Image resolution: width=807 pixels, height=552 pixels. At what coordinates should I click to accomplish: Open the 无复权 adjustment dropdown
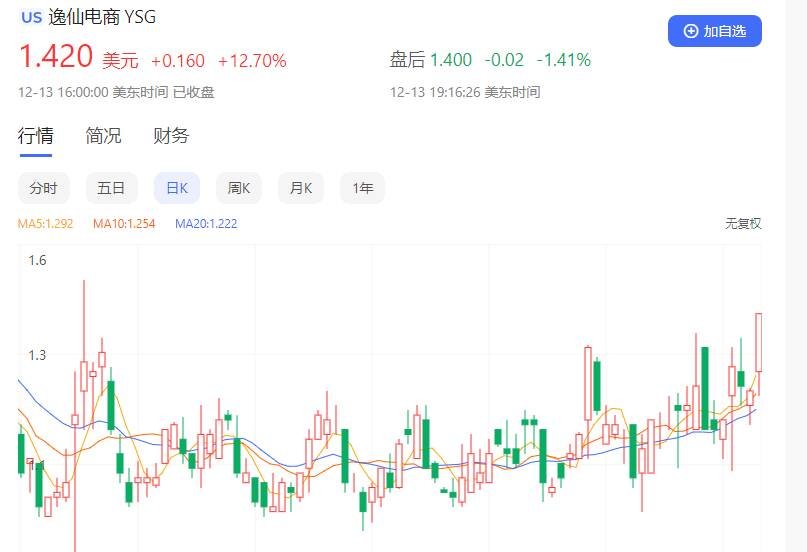pyautogui.click(x=743, y=223)
